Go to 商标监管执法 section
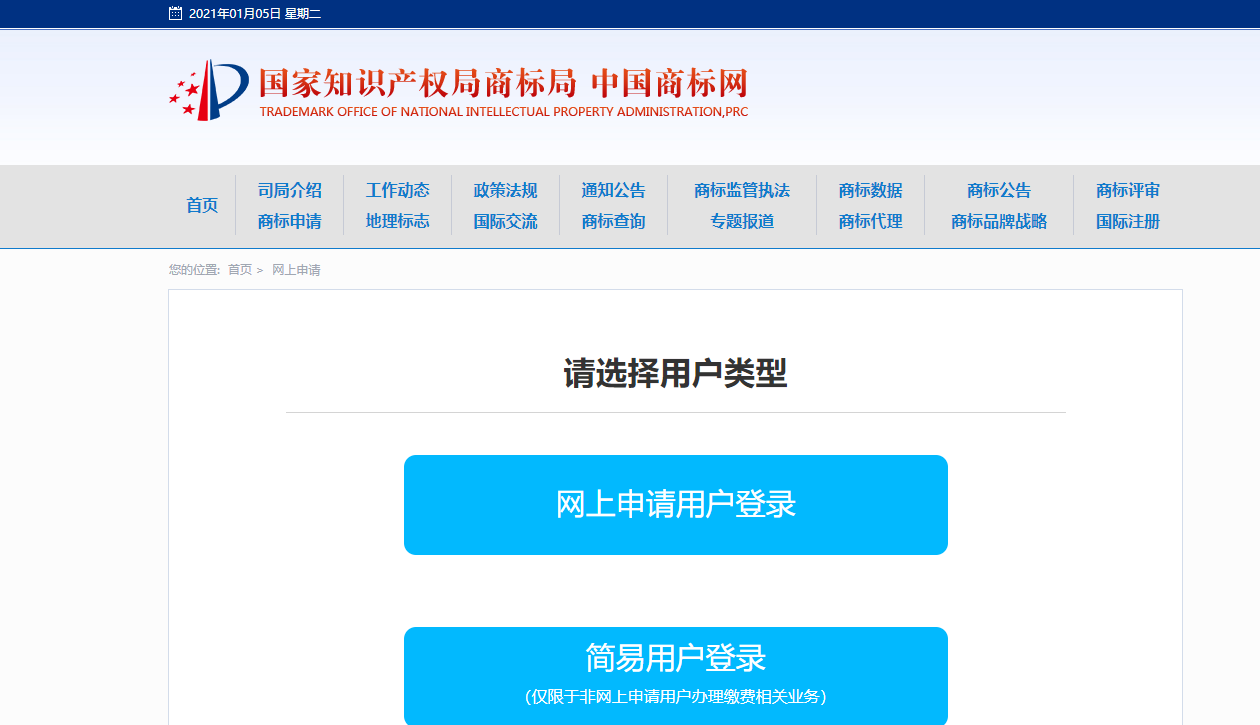Image resolution: width=1260 pixels, height=725 pixels. [x=742, y=190]
